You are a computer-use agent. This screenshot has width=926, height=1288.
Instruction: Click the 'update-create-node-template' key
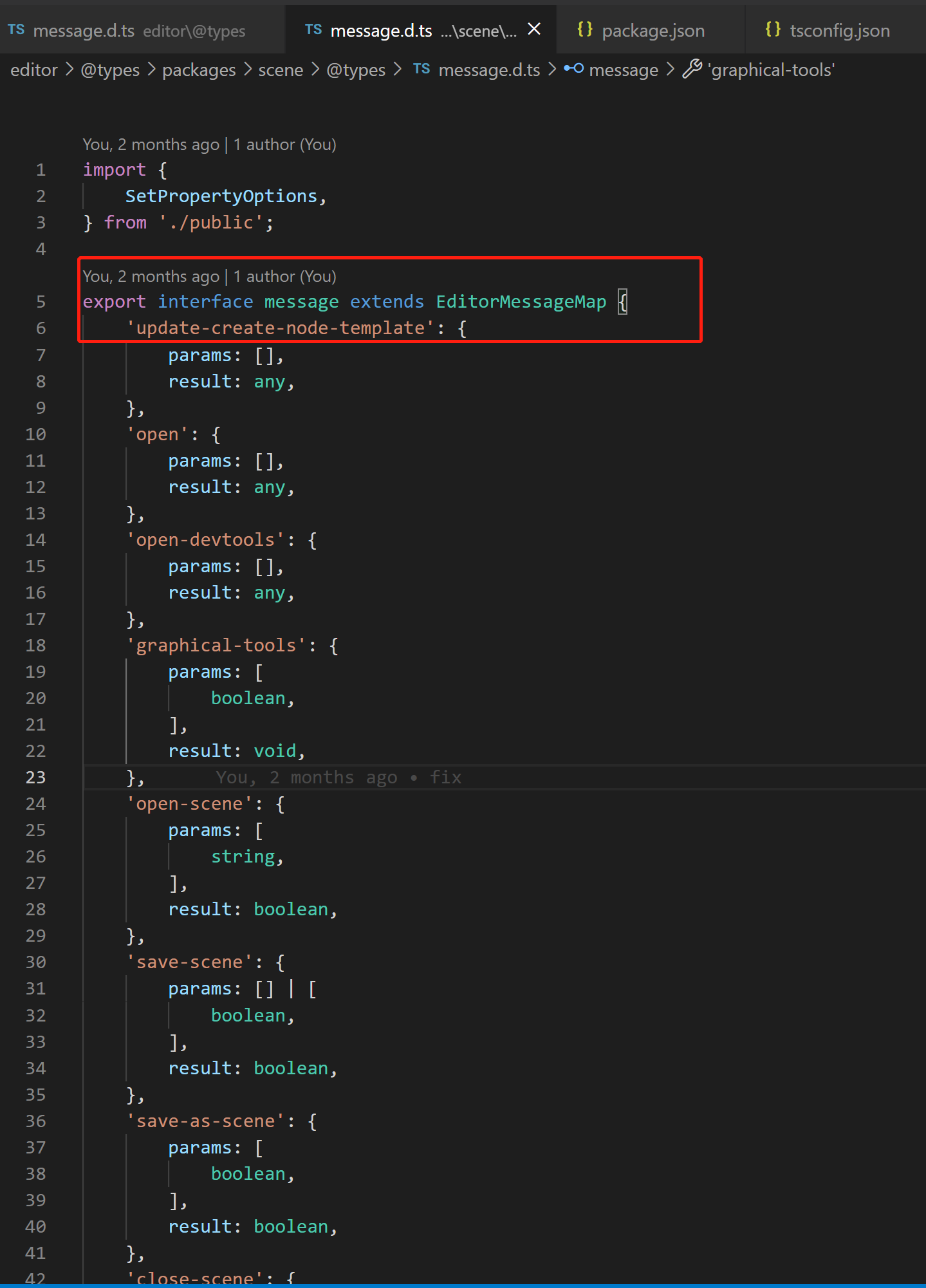click(280, 328)
